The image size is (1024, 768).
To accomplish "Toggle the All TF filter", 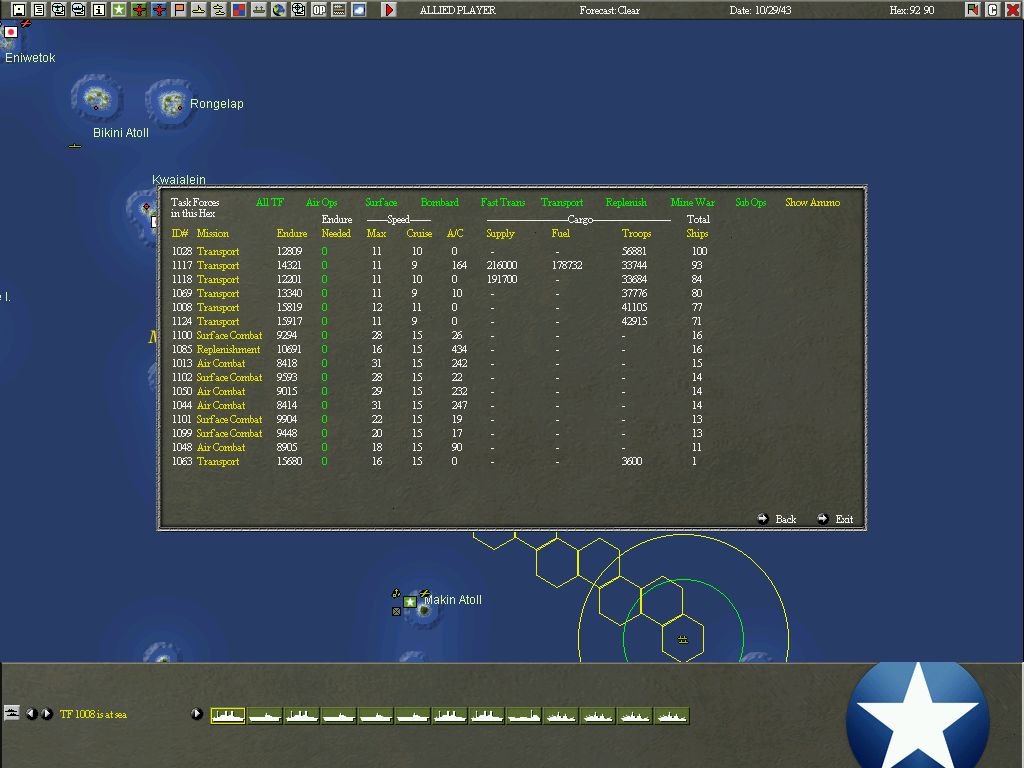I will [270, 202].
